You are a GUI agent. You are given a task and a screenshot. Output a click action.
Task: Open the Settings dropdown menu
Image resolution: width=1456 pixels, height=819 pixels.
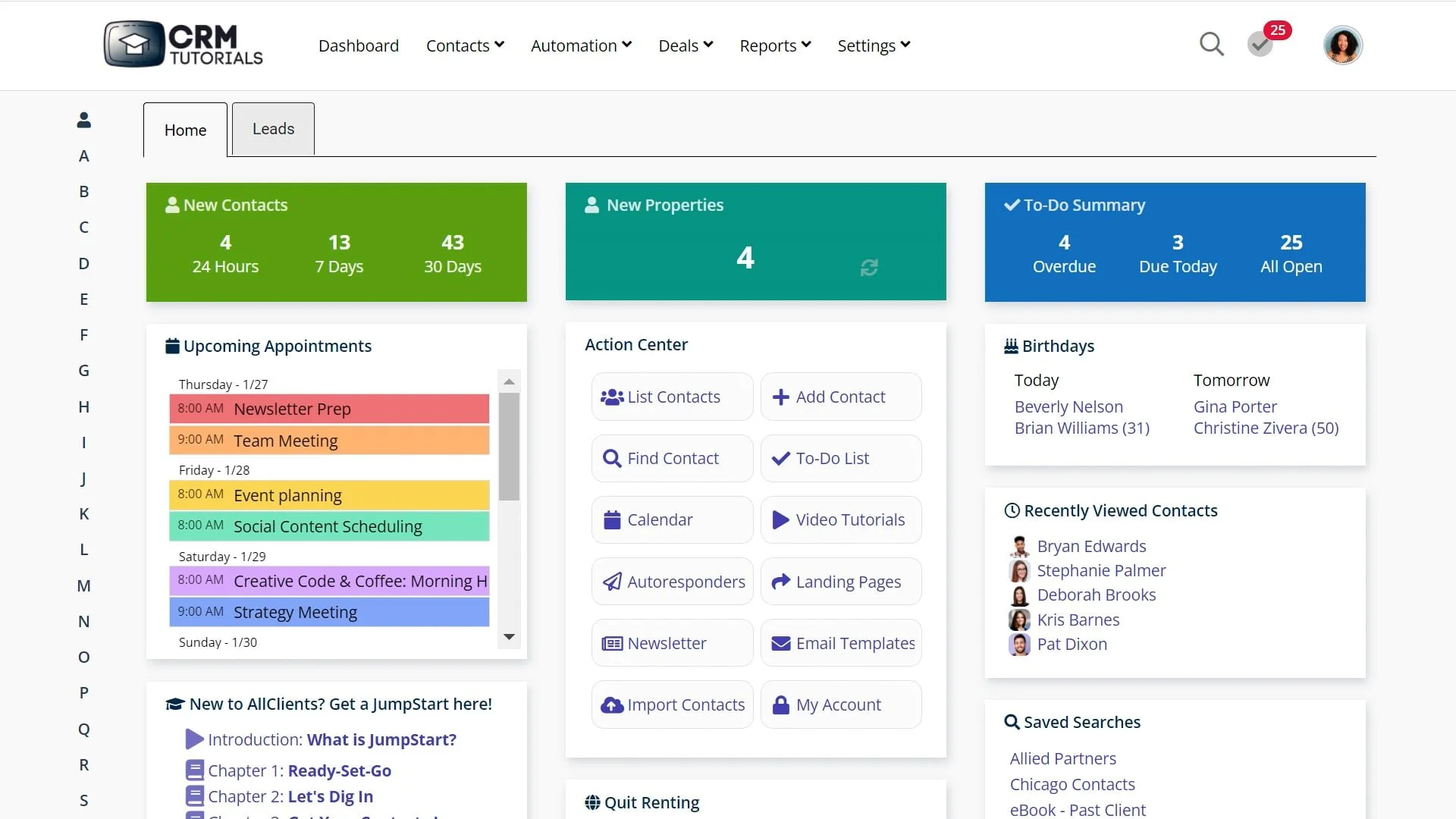pos(874,45)
